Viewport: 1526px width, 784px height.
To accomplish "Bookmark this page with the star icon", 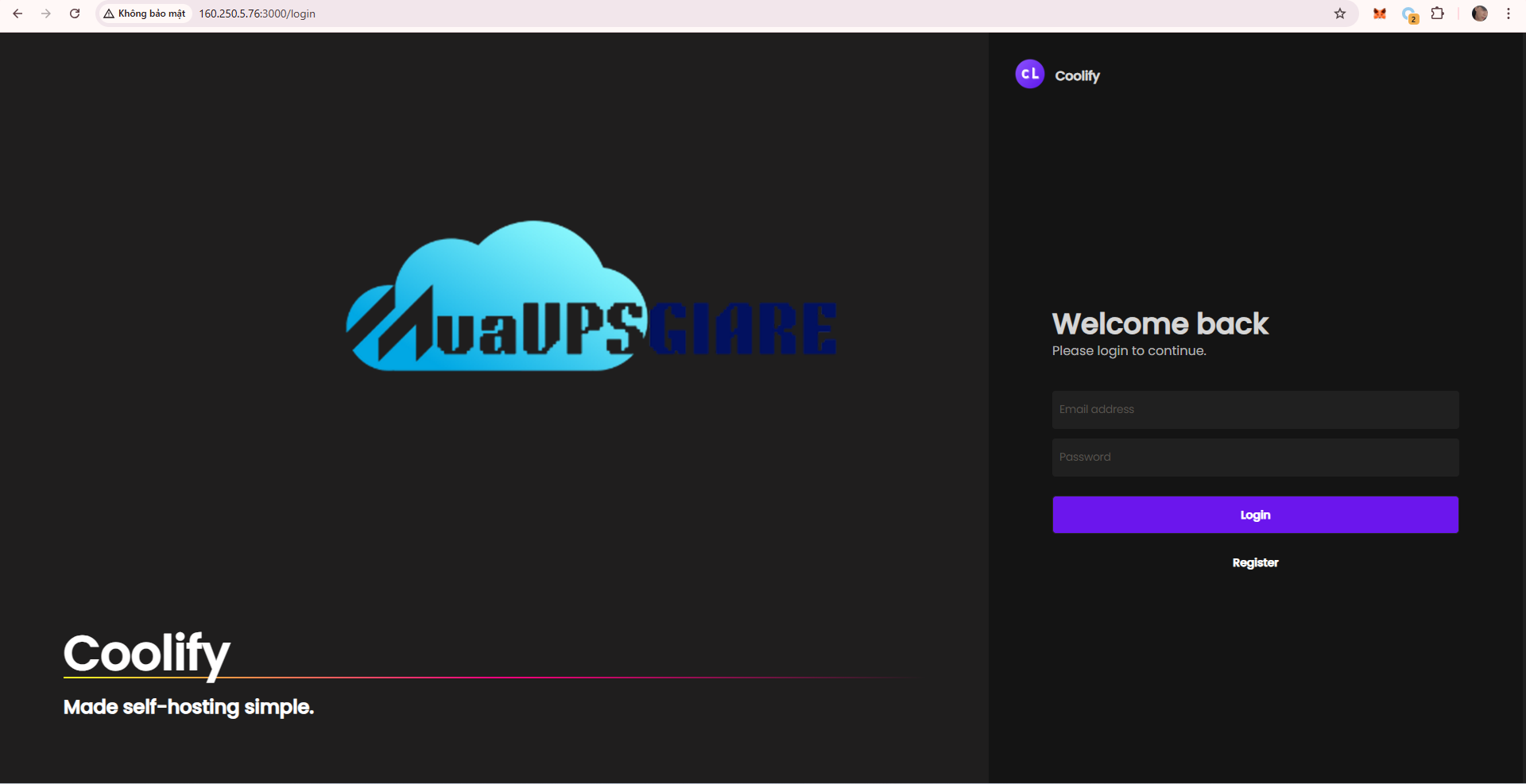I will point(1340,14).
